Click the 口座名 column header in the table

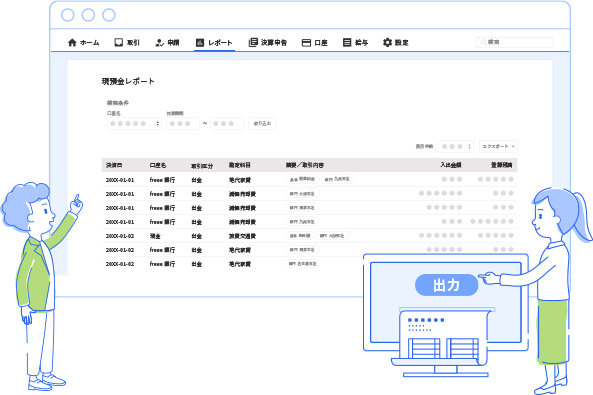pyautogui.click(x=158, y=165)
